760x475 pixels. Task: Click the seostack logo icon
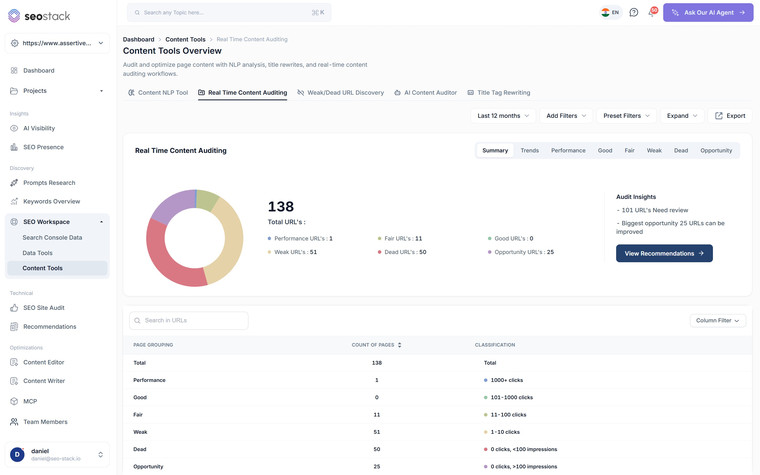tap(14, 16)
